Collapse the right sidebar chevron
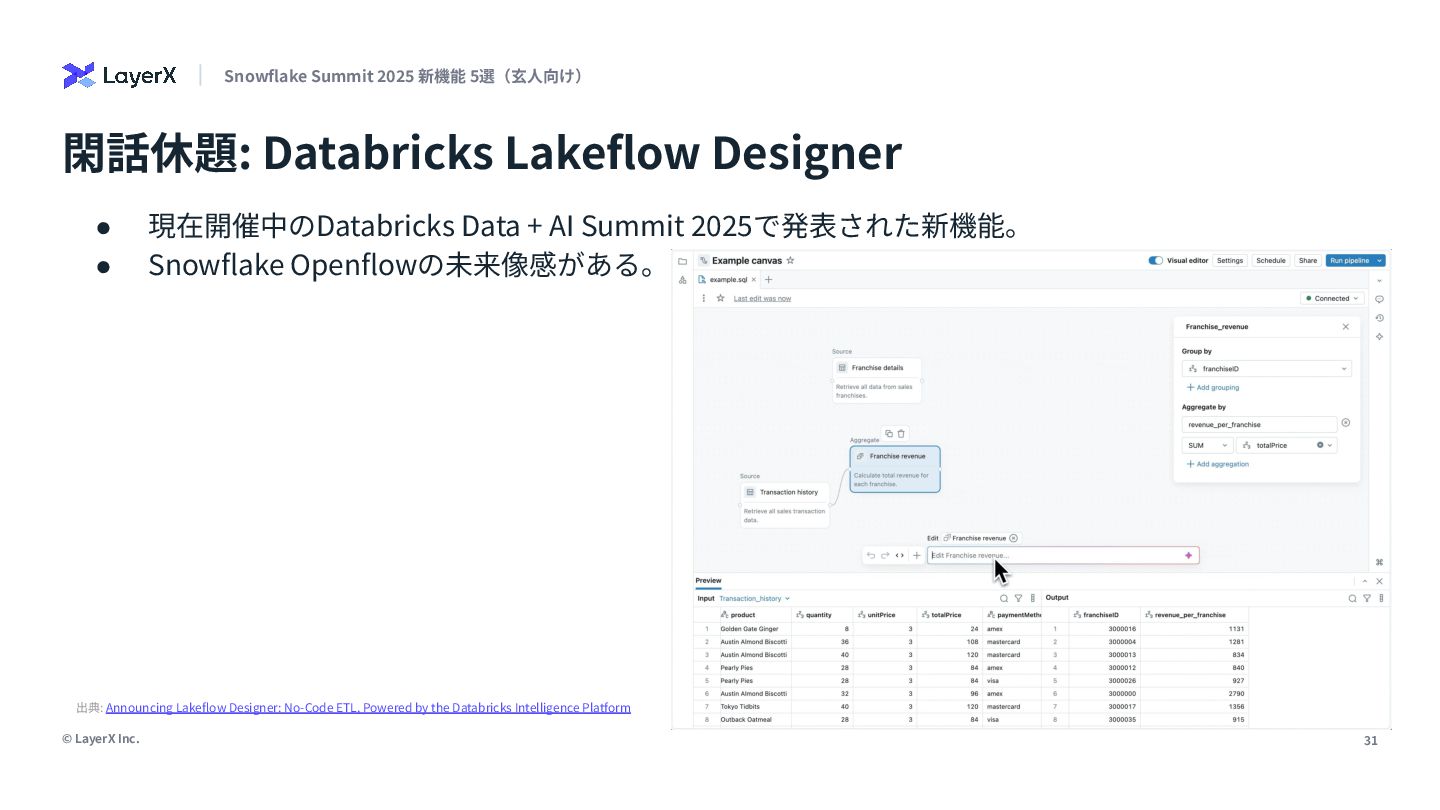This screenshot has width=1440, height=810. tap(1379, 281)
